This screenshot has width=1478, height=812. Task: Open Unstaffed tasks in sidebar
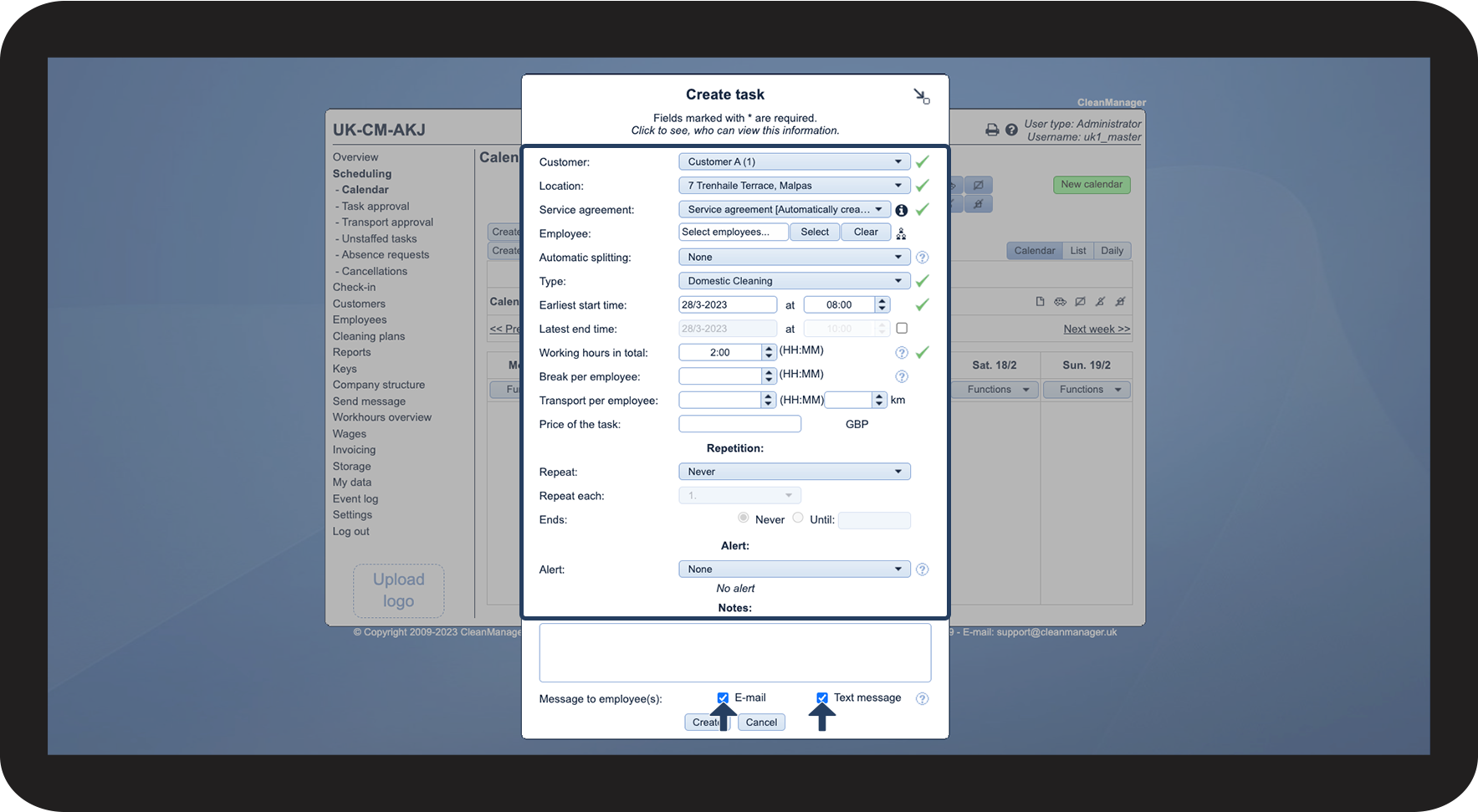point(378,239)
